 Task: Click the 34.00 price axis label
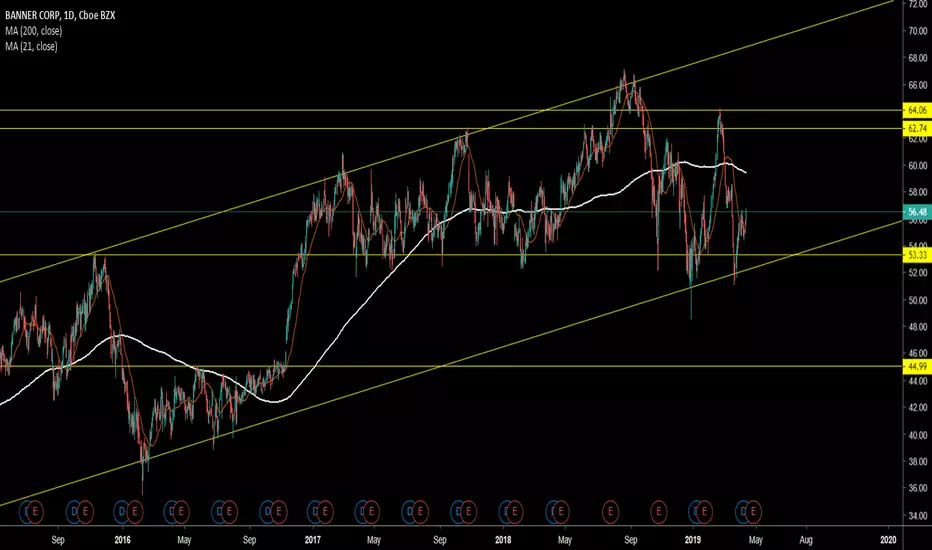918,516
